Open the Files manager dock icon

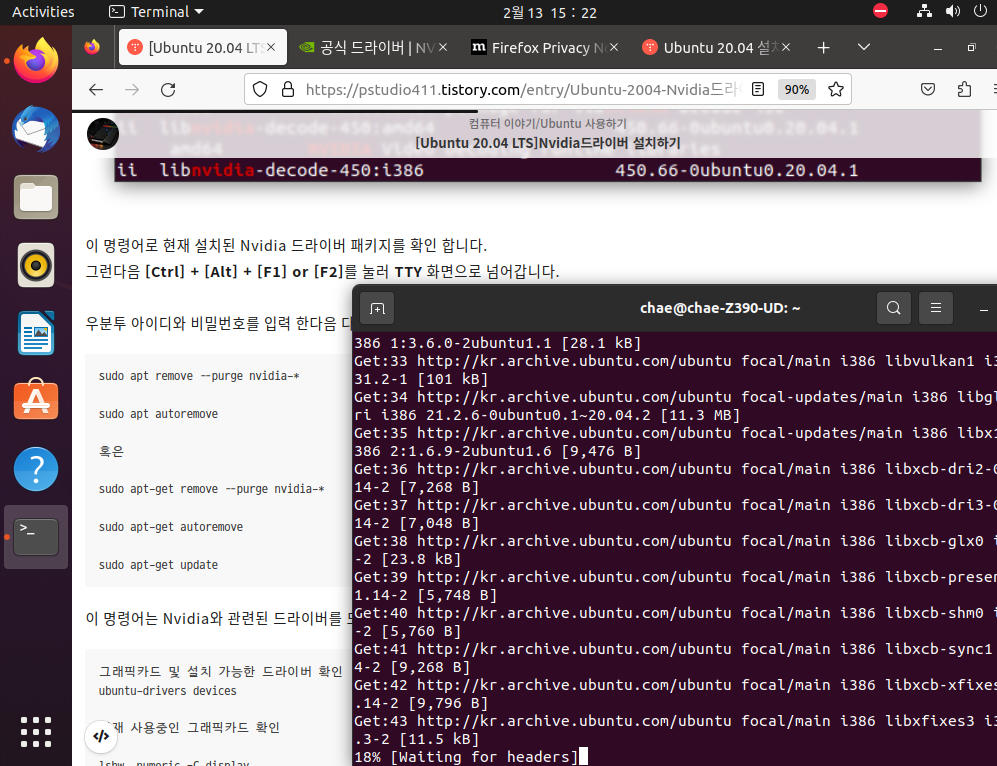(36, 197)
